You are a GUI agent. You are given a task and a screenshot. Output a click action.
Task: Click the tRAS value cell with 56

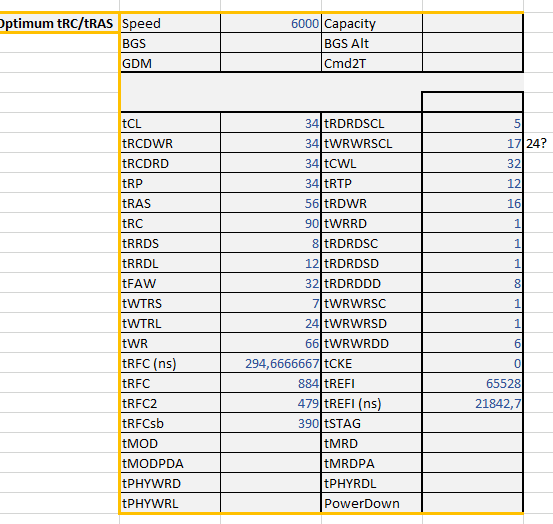coord(271,203)
